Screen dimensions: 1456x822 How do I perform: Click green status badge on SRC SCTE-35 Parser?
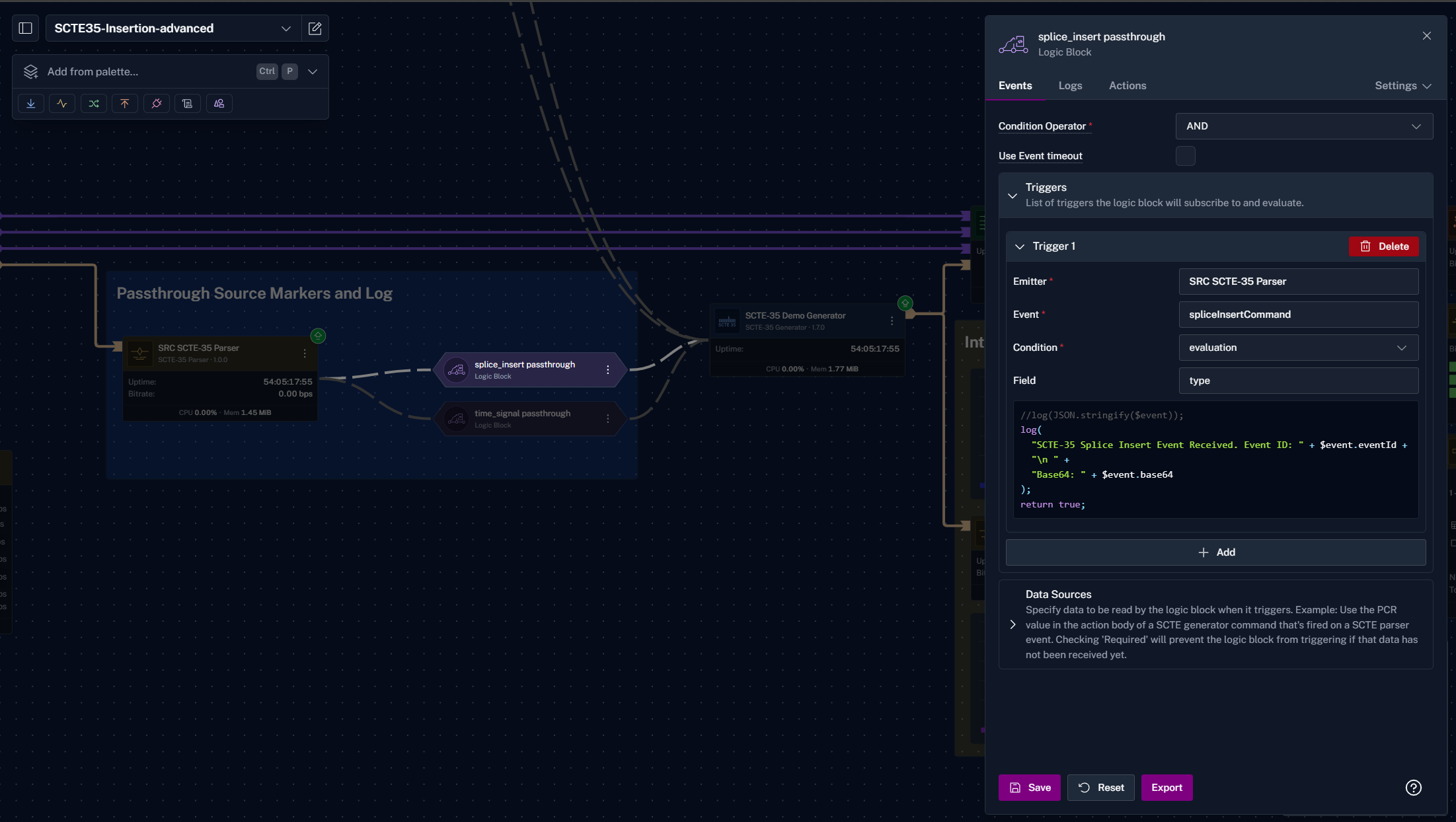point(318,336)
